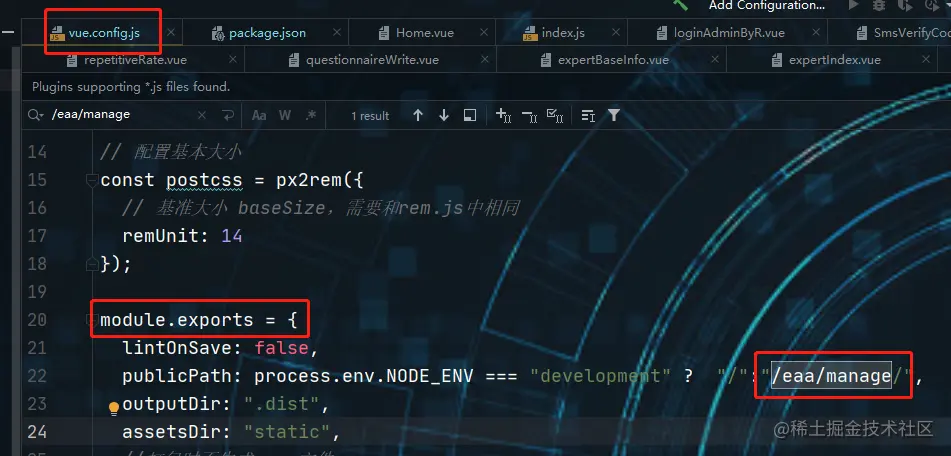Image resolution: width=951 pixels, height=456 pixels.
Task: Open search results in find window
Action: tap(469, 115)
